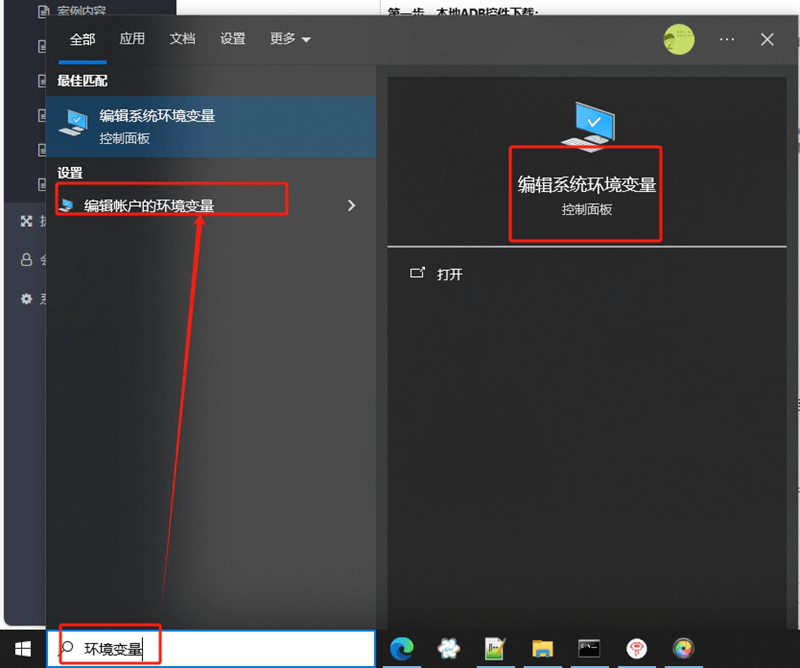
Task: Click the 打开 open-window icon
Action: (417, 274)
